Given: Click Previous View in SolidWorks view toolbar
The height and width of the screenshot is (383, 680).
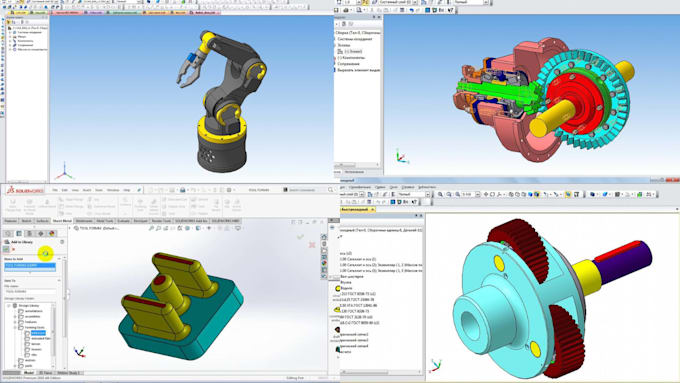Looking at the screenshot, I should coord(166,228).
